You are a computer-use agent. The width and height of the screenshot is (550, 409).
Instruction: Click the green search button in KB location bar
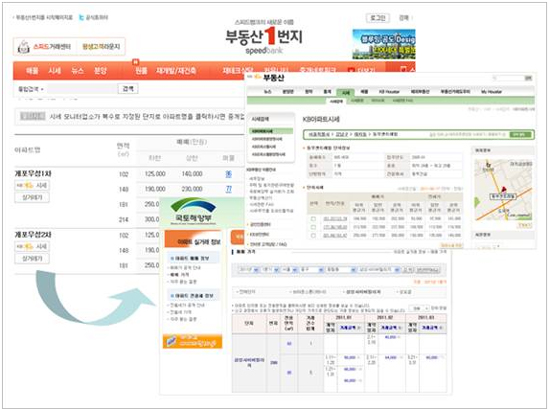(520, 134)
